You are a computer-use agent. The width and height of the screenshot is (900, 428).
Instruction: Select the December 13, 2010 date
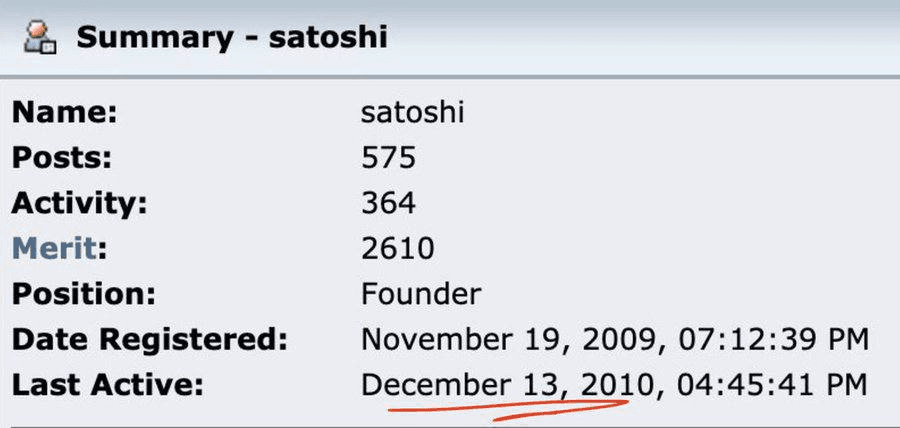point(507,386)
